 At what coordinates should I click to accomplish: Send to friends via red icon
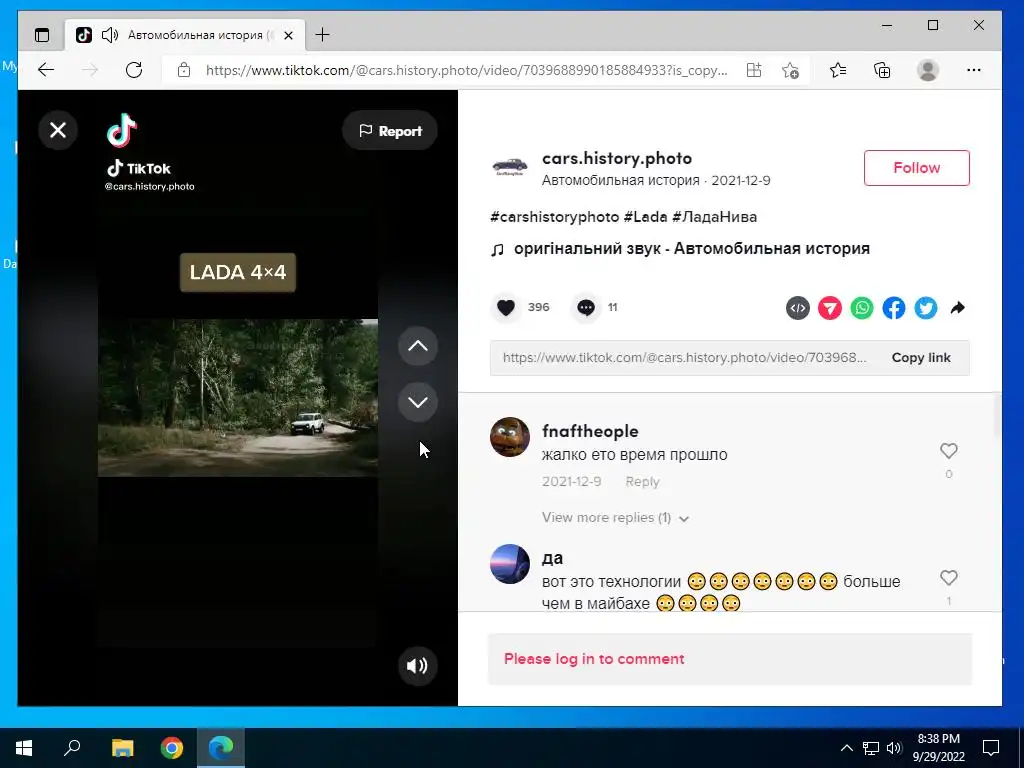tap(829, 308)
